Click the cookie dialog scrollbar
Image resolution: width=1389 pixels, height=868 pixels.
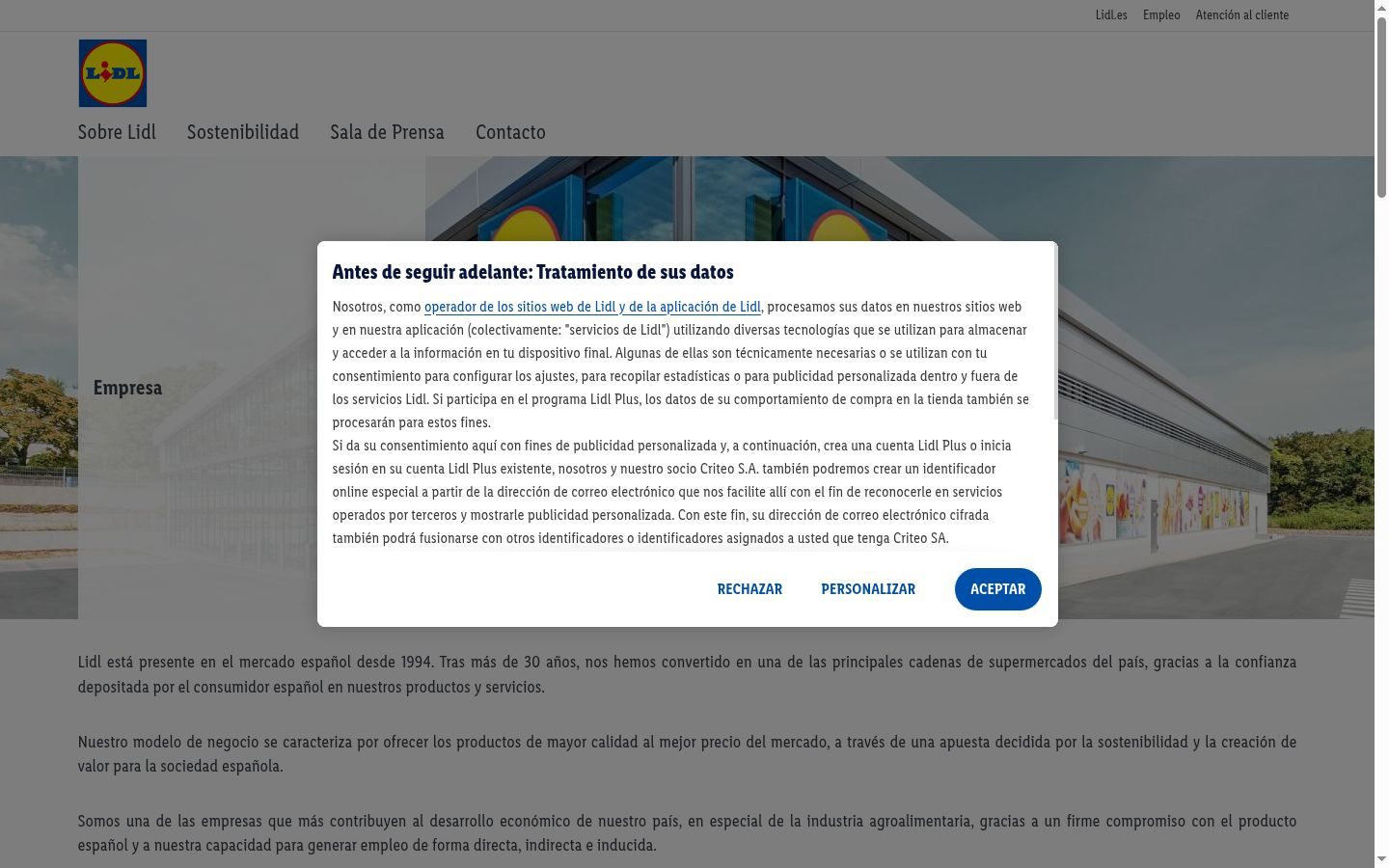[1055, 333]
